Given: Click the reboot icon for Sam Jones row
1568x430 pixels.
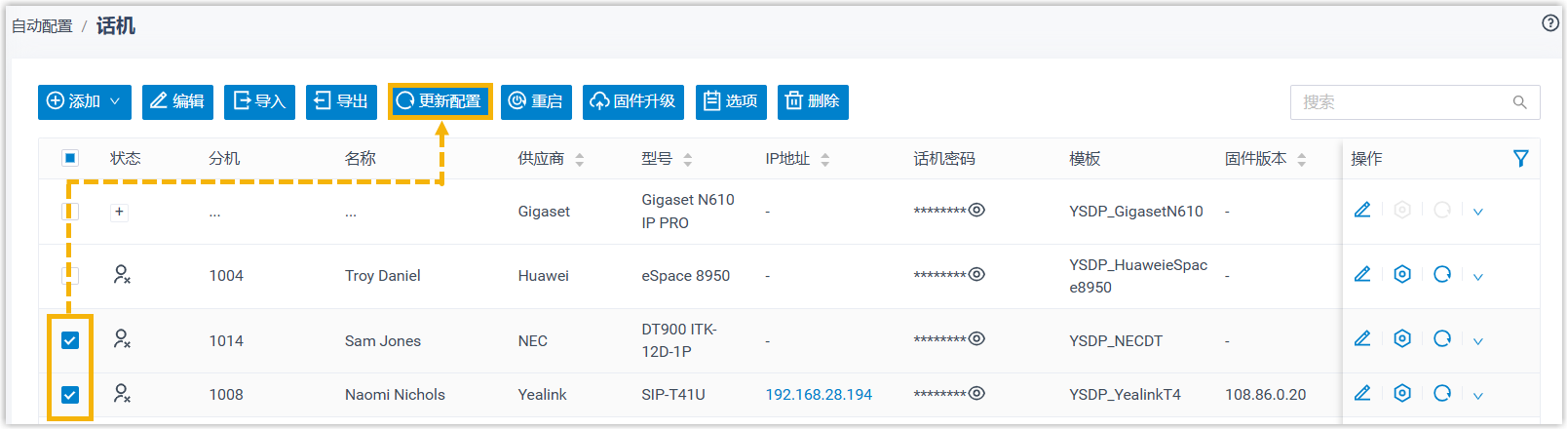Looking at the screenshot, I should [1442, 339].
